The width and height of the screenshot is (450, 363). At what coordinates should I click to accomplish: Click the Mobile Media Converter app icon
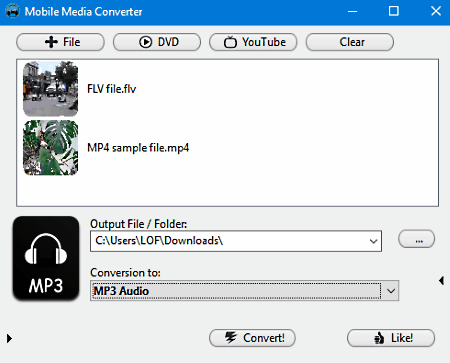tap(13, 11)
